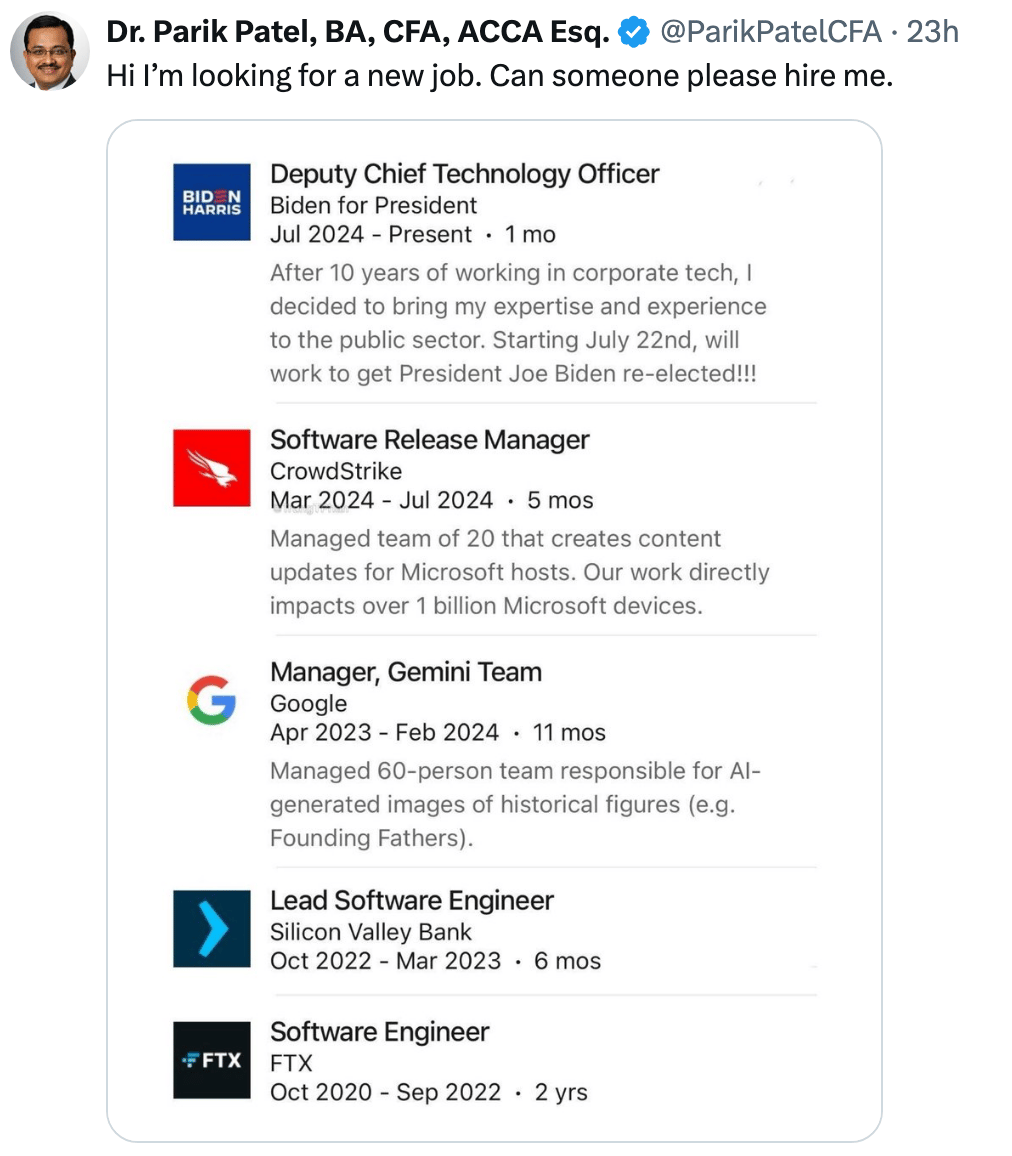Click the Biden Harris campaign logo
Image resolution: width=1012 pixels, height=1156 pixels.
point(212,202)
